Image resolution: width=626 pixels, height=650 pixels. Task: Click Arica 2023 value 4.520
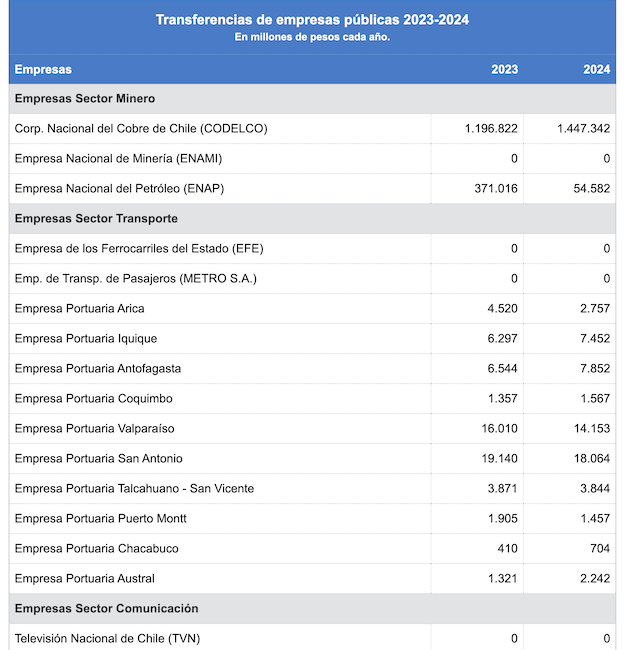tap(502, 309)
